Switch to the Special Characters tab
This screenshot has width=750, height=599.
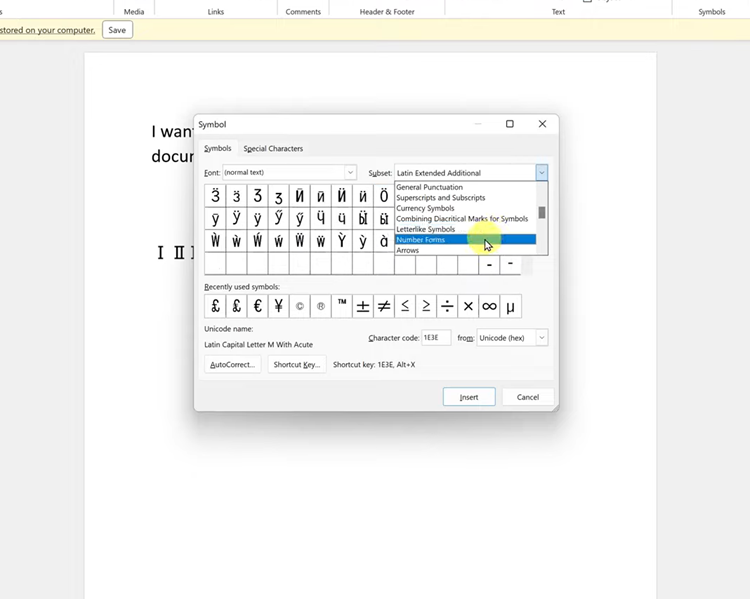point(273,148)
